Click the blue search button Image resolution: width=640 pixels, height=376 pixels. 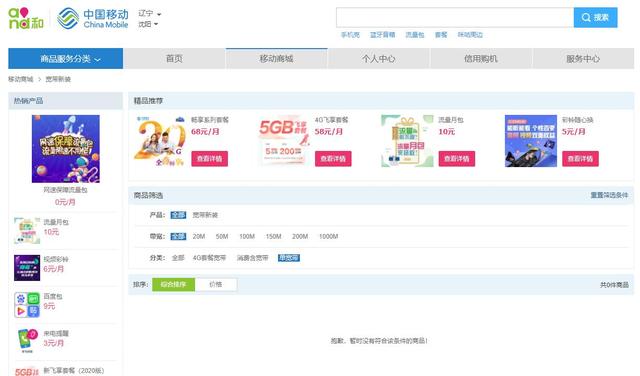(x=595, y=18)
